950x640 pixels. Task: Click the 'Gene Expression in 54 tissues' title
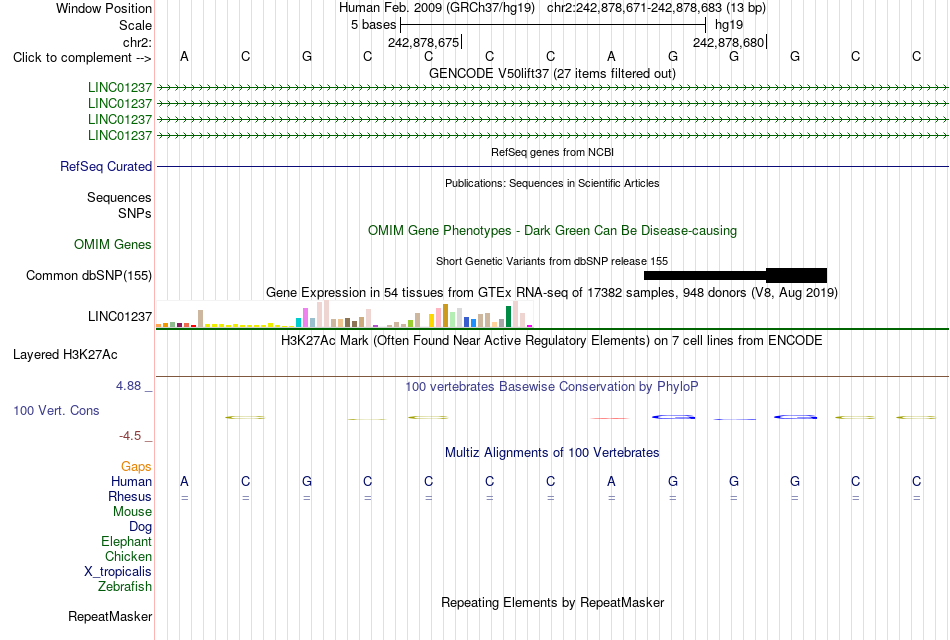(552, 293)
